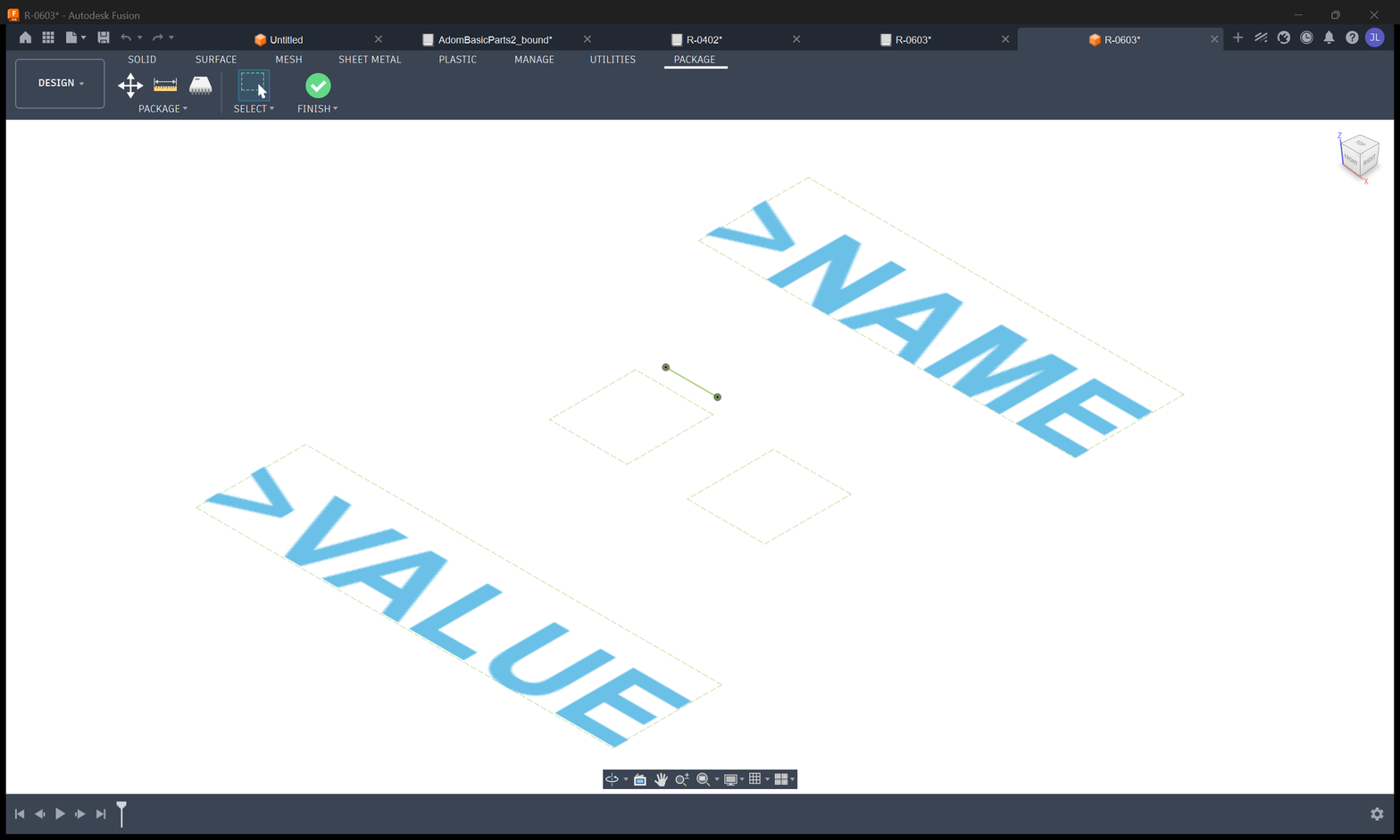Click the Measure ruler icon
Viewport: 1400px width, 840px height.
point(165,86)
